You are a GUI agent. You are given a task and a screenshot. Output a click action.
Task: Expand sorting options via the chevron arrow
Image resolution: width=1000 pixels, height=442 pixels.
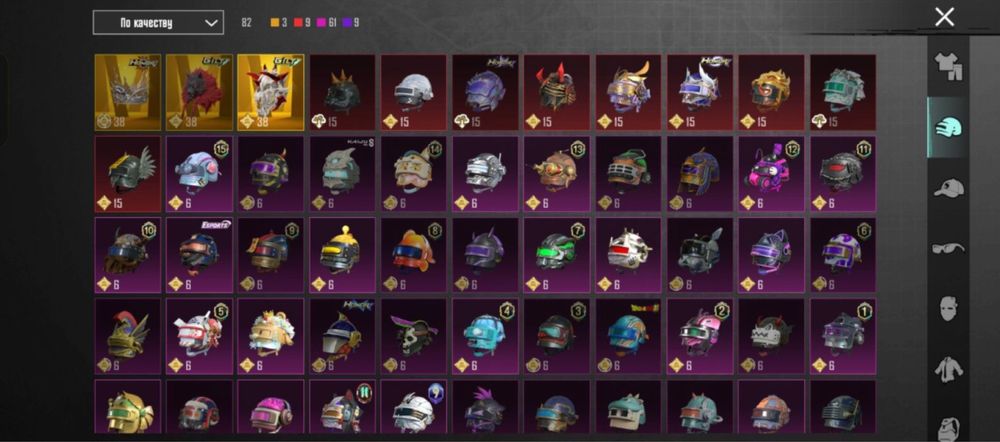[211, 23]
